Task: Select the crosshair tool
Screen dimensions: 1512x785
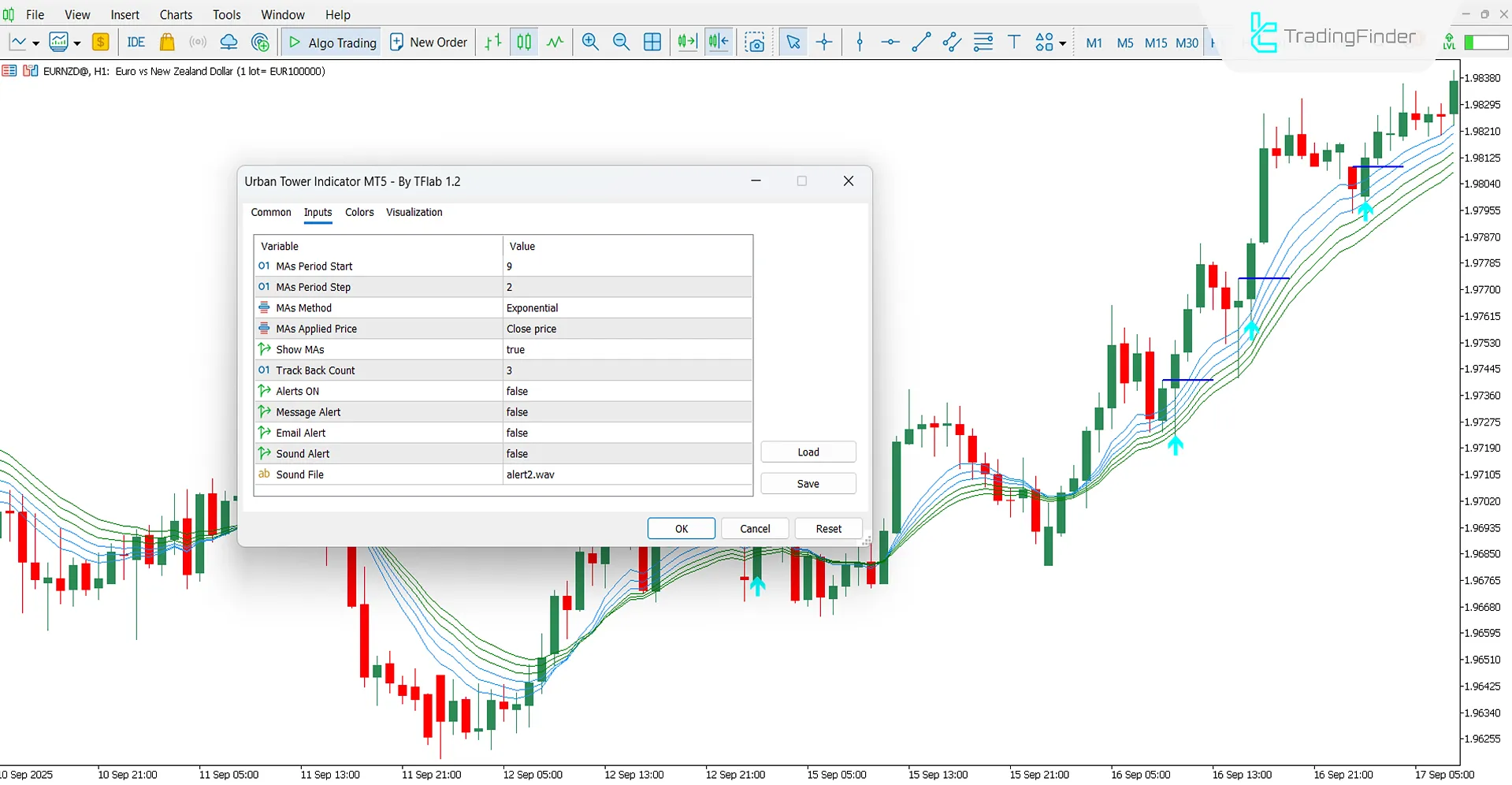Action: click(824, 43)
